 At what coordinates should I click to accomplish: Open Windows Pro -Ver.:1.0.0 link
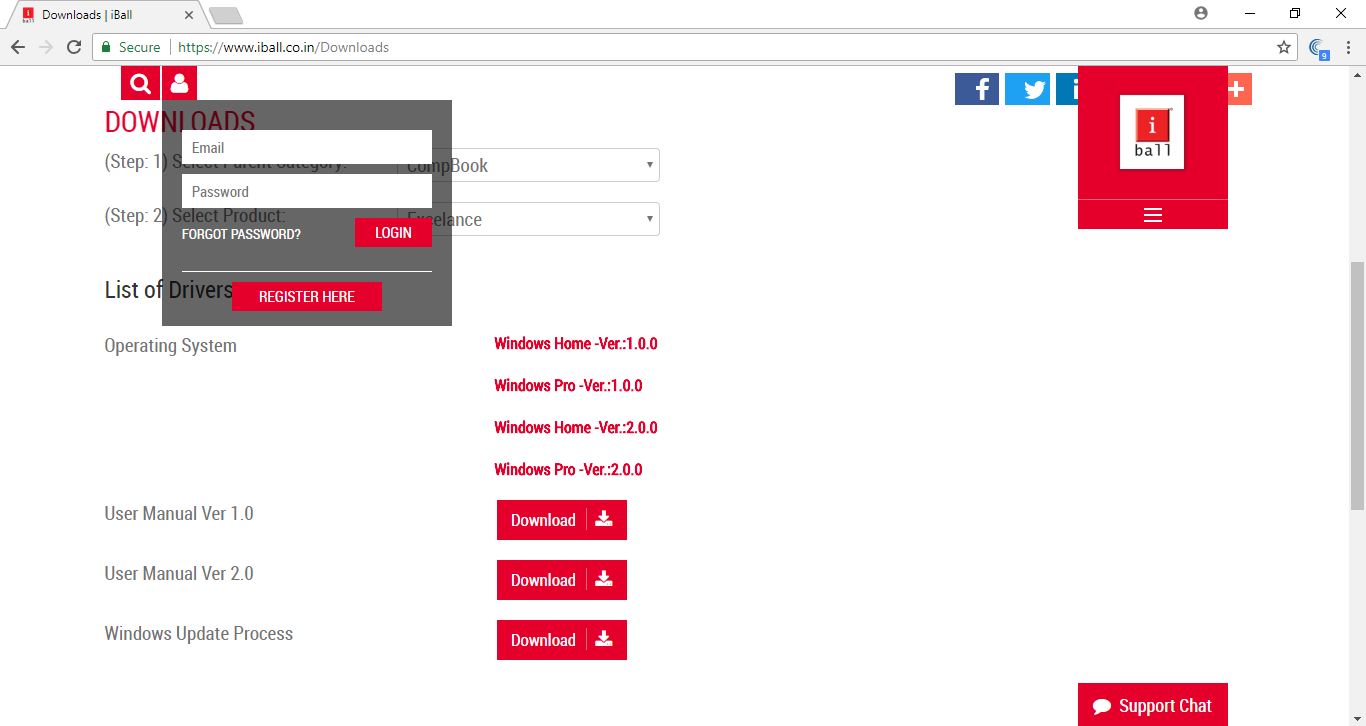568,385
